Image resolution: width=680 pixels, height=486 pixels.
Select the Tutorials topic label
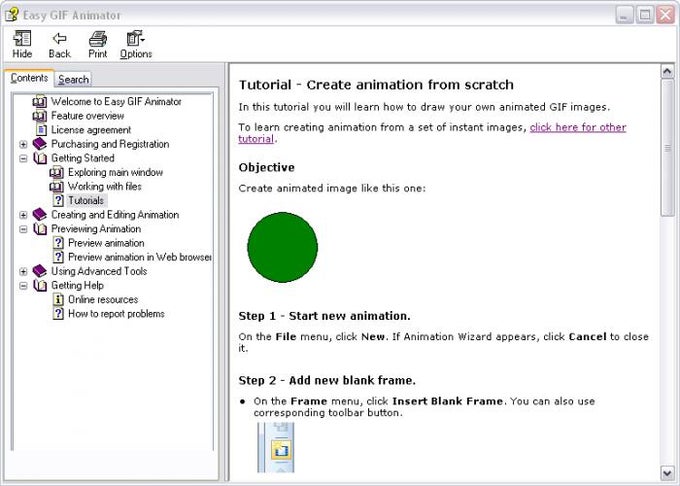(x=86, y=201)
